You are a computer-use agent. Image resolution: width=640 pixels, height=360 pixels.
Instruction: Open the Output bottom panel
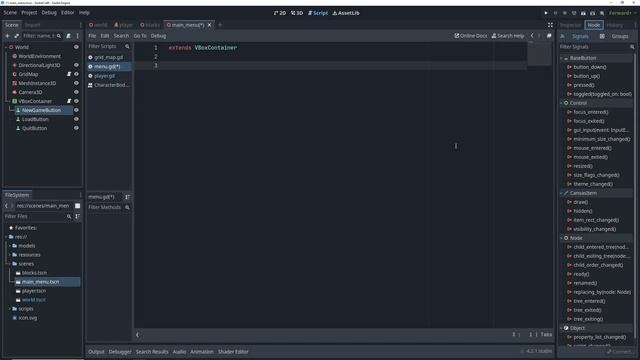96,351
